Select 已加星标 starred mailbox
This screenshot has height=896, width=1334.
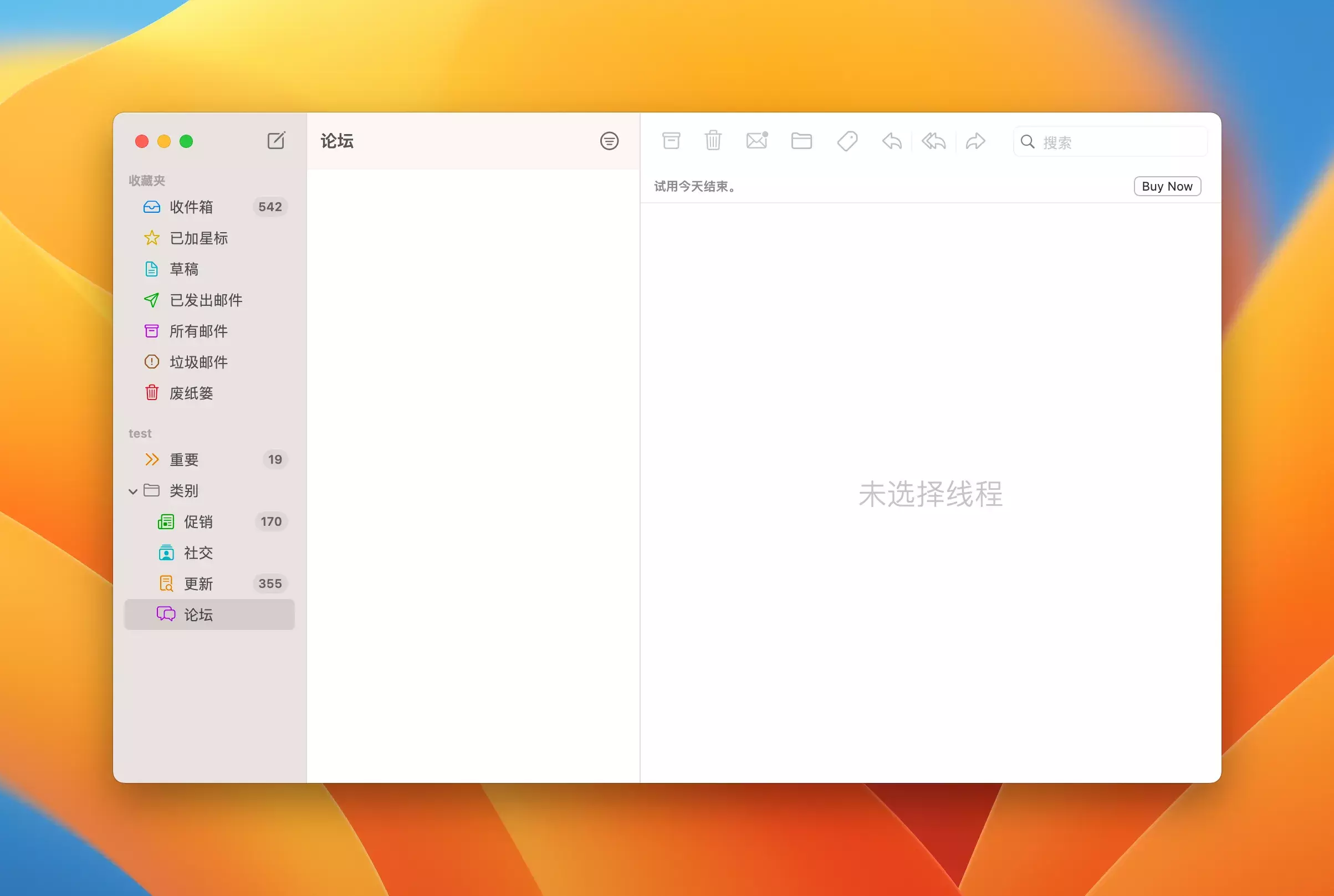tap(198, 238)
